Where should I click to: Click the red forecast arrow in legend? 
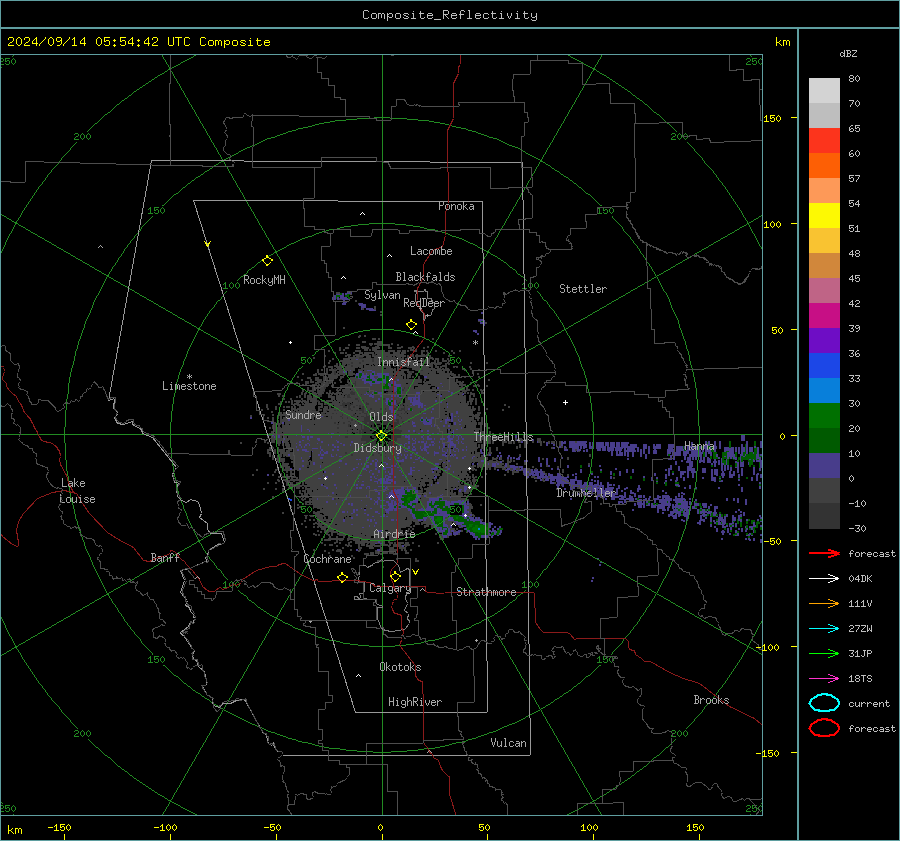point(824,553)
